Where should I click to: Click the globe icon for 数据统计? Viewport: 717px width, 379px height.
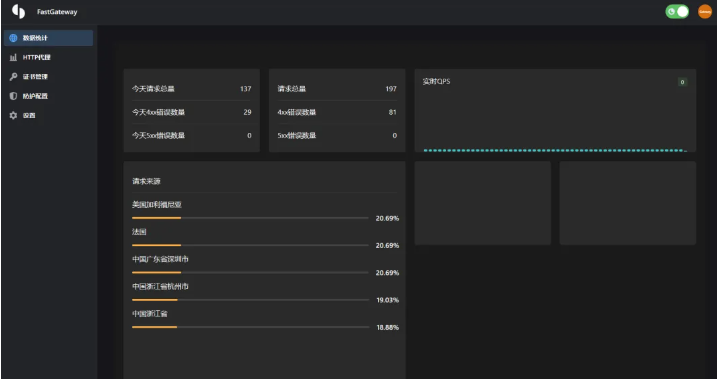[13, 38]
